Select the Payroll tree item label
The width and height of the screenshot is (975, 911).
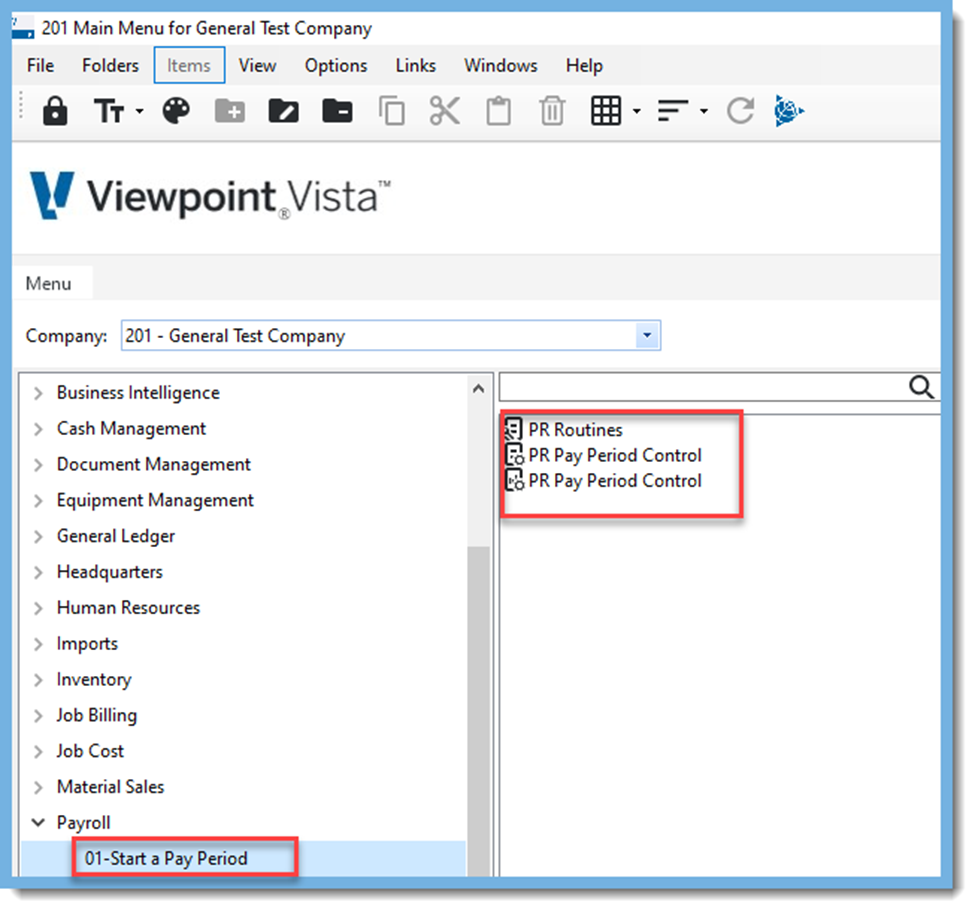83,823
